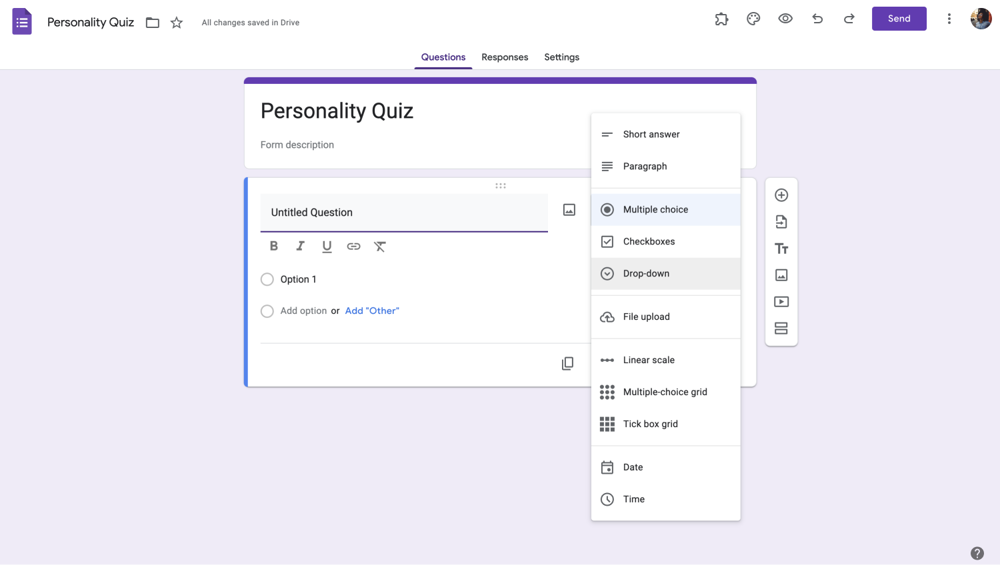The height and width of the screenshot is (565, 1000).
Task: Open the add-ons puzzle icon
Action: [x=721, y=19]
